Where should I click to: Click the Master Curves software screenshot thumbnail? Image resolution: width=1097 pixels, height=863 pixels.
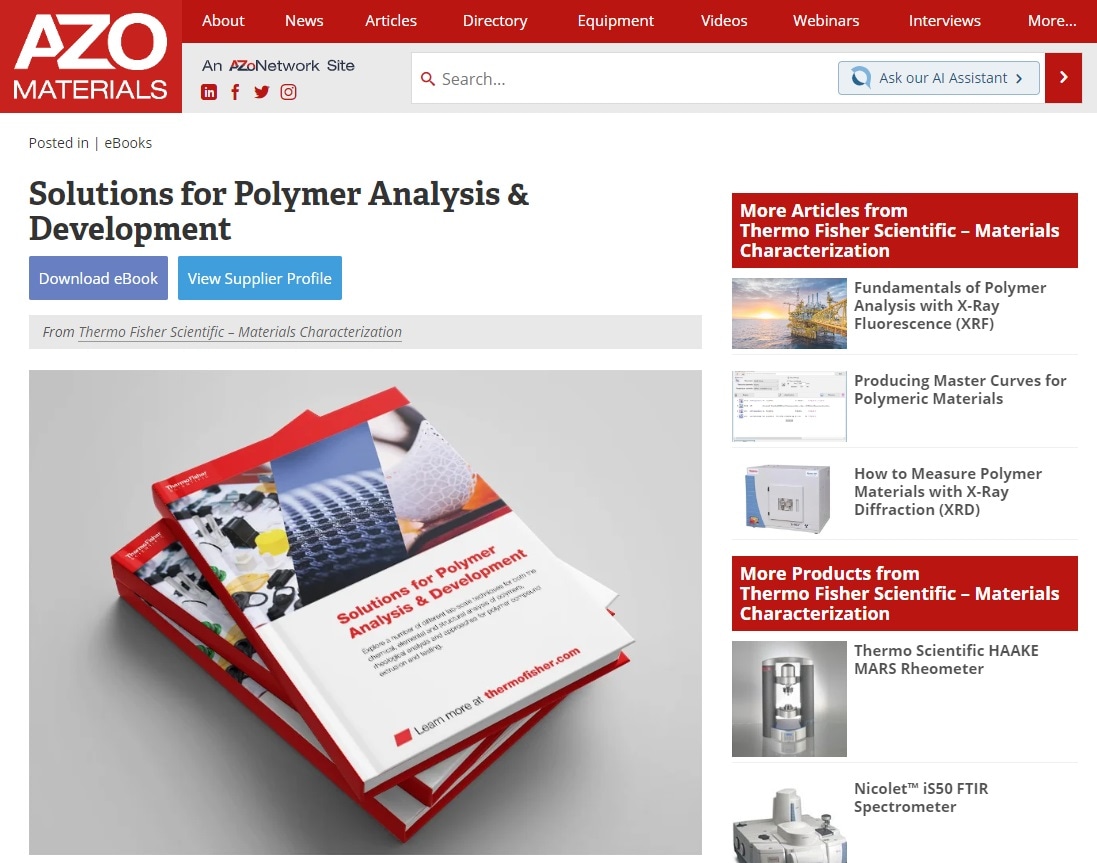[x=789, y=406]
